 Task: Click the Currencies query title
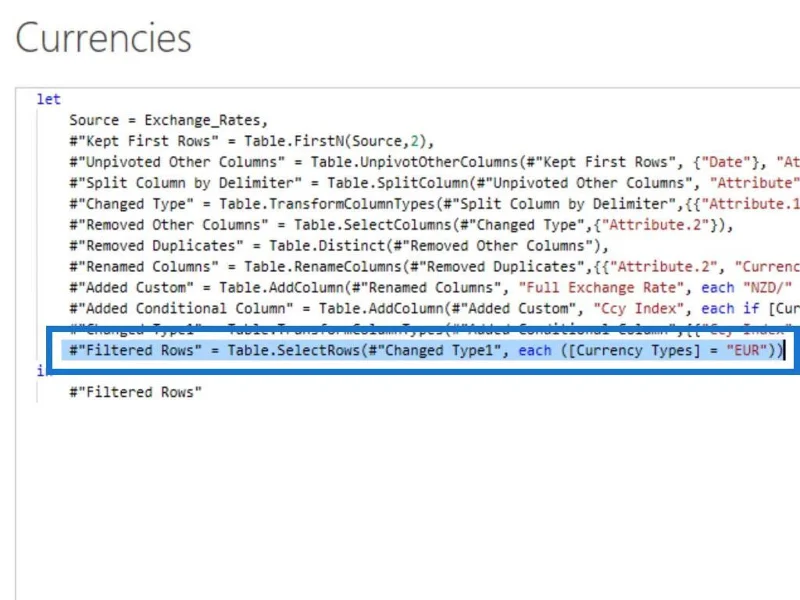coord(104,38)
